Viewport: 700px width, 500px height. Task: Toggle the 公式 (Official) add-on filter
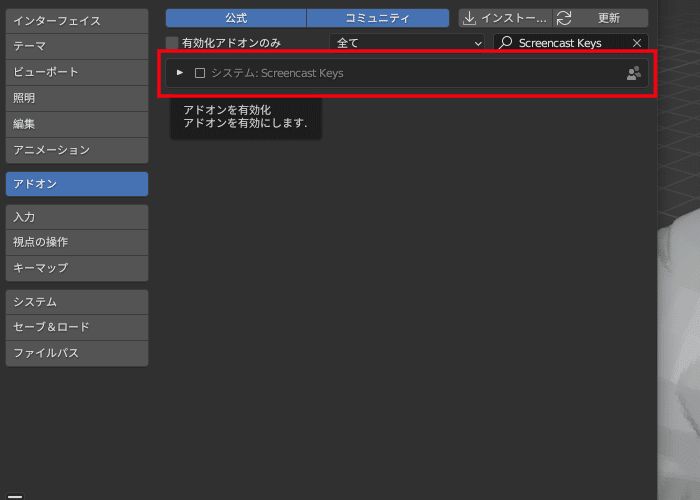click(236, 18)
